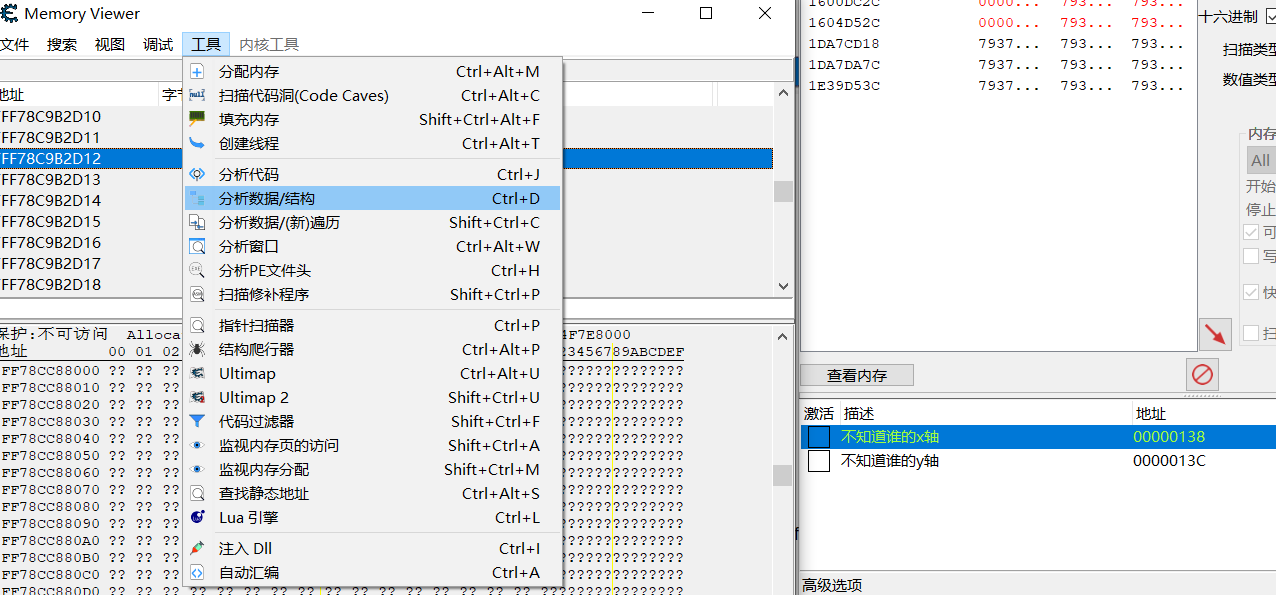
Task: Click the Allocate Memory (分配内存) icon
Action: click(197, 72)
